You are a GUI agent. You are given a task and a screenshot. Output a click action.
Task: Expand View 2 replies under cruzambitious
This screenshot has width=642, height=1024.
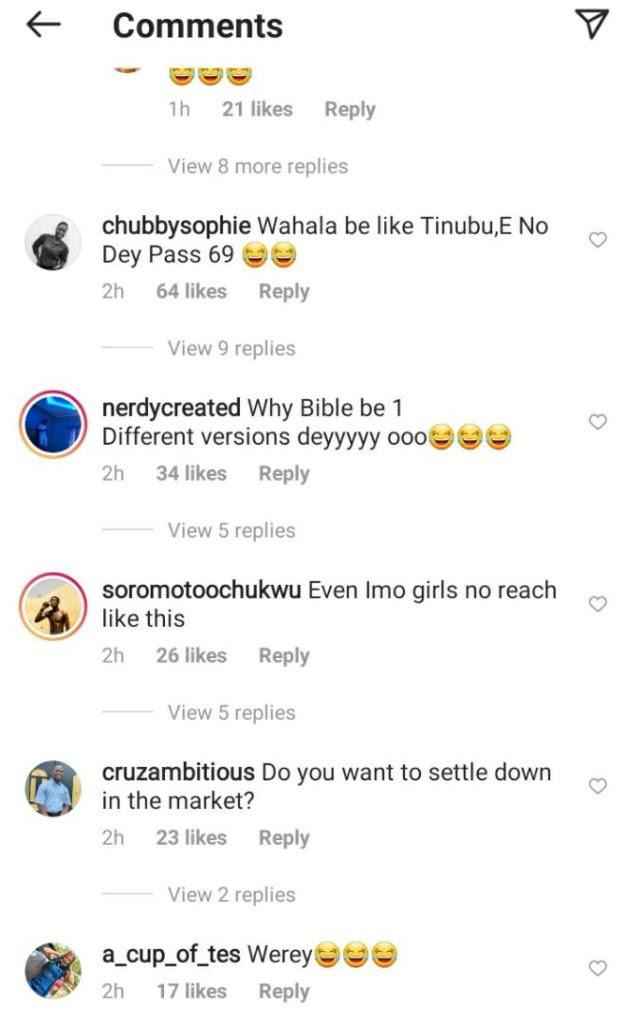pyautogui.click(x=231, y=895)
